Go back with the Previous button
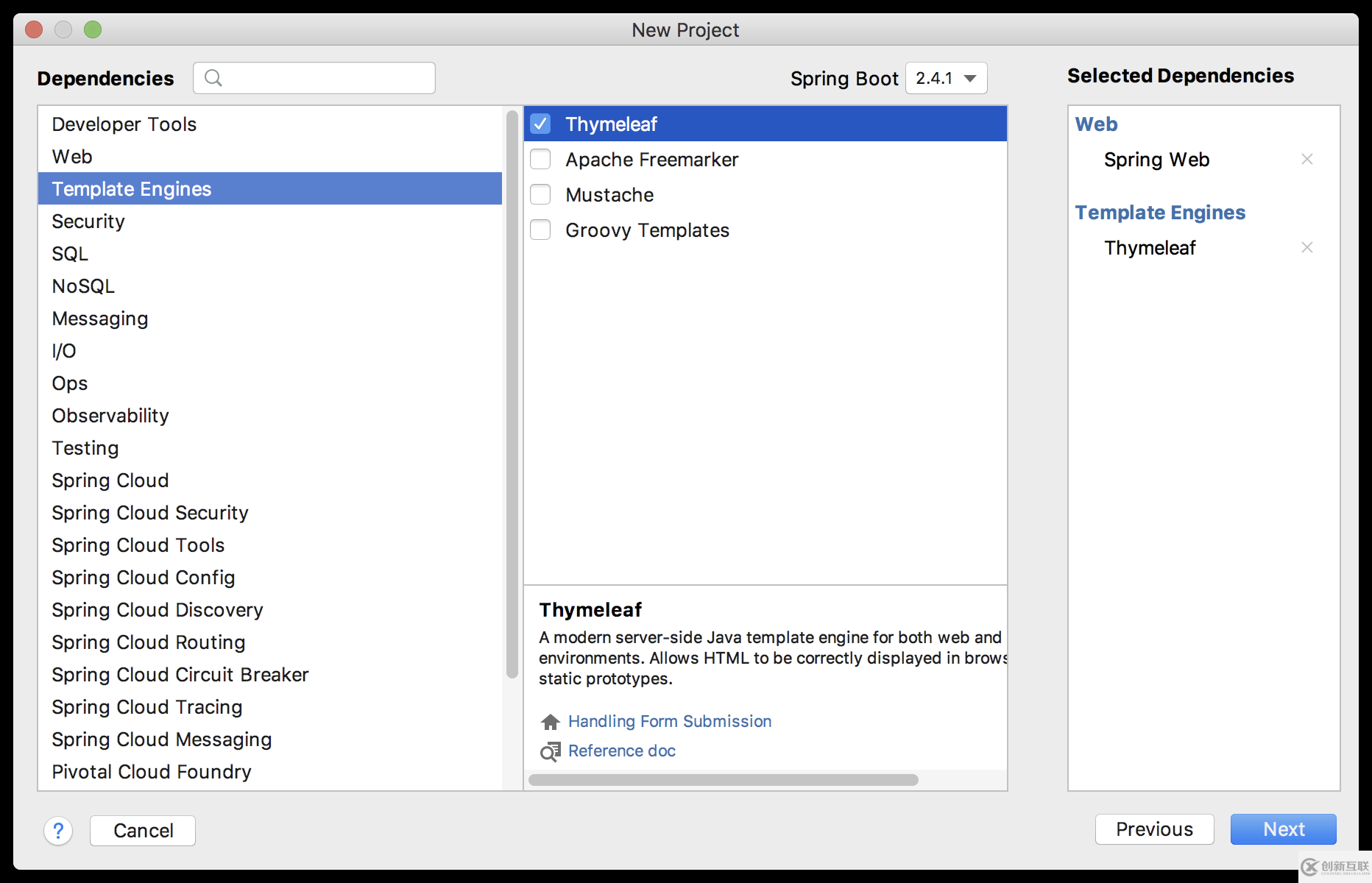 pos(1154,829)
